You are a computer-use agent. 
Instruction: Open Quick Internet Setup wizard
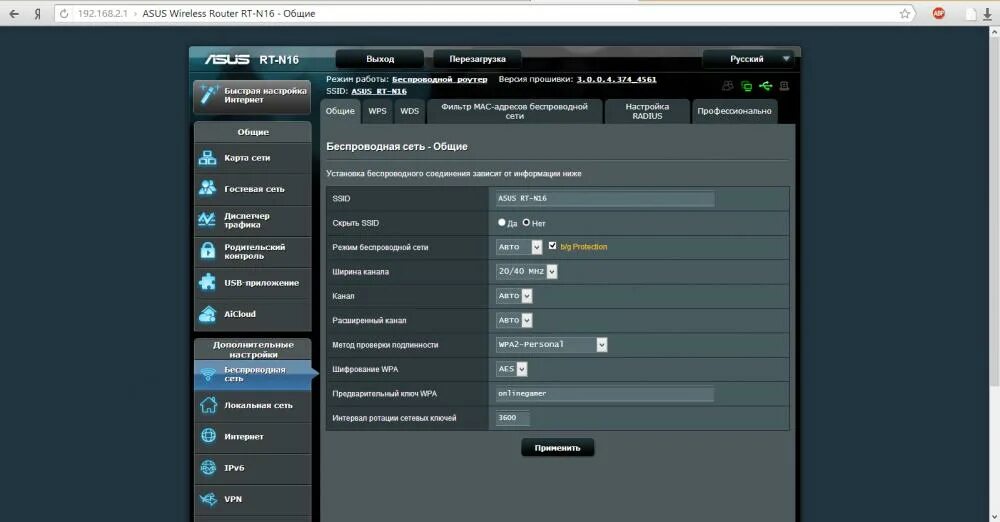(x=253, y=96)
